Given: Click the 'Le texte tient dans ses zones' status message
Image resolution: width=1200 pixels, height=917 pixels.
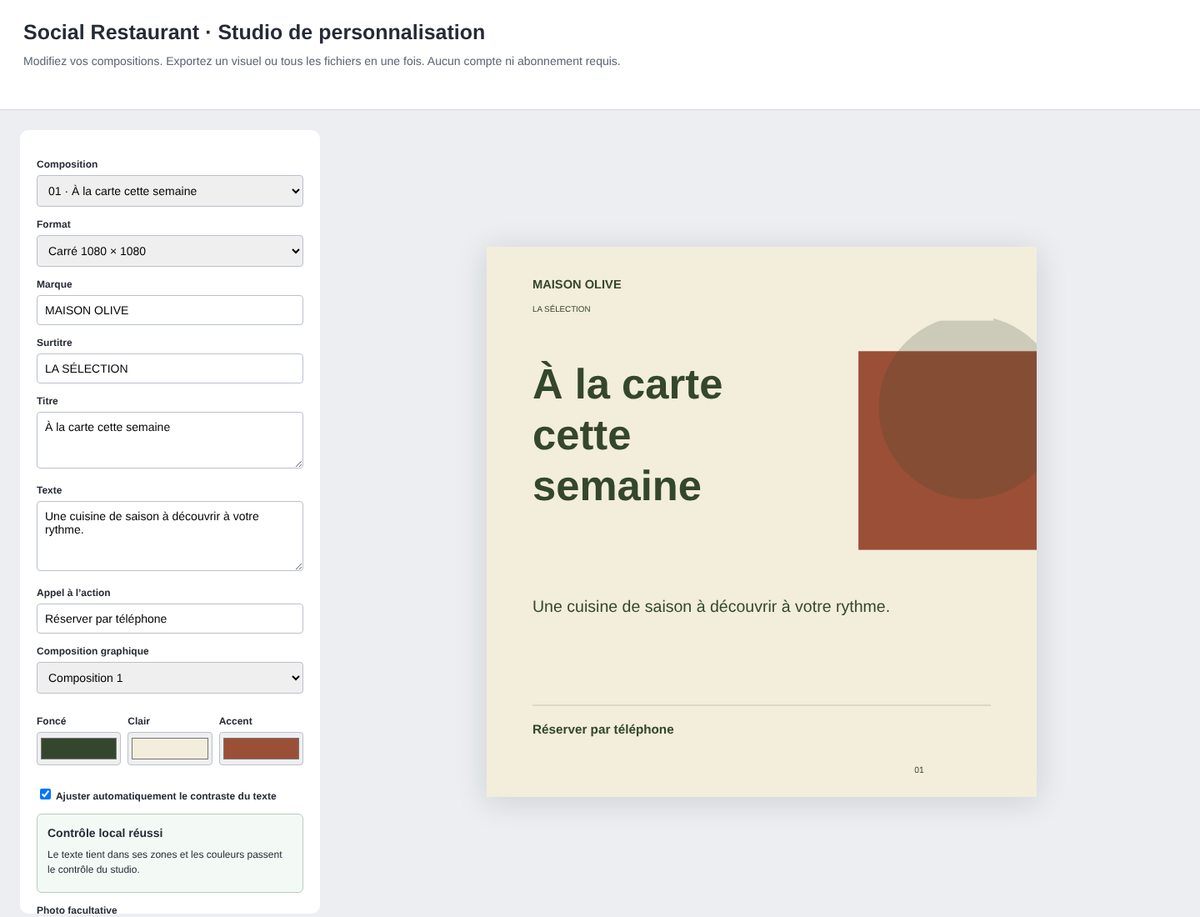Looking at the screenshot, I should [x=165, y=862].
